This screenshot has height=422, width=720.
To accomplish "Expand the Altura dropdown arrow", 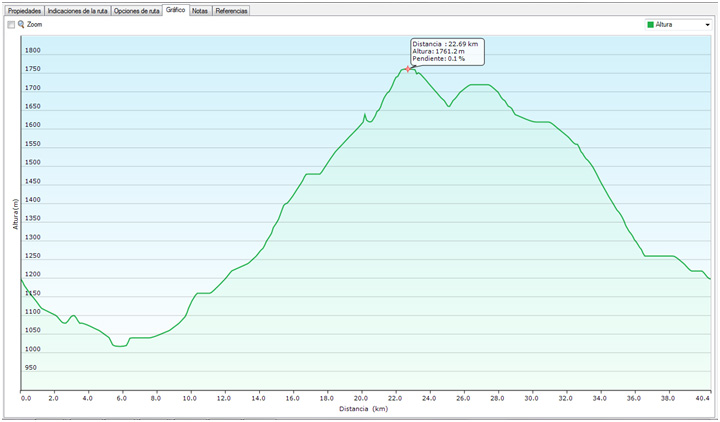I will tap(706, 25).
